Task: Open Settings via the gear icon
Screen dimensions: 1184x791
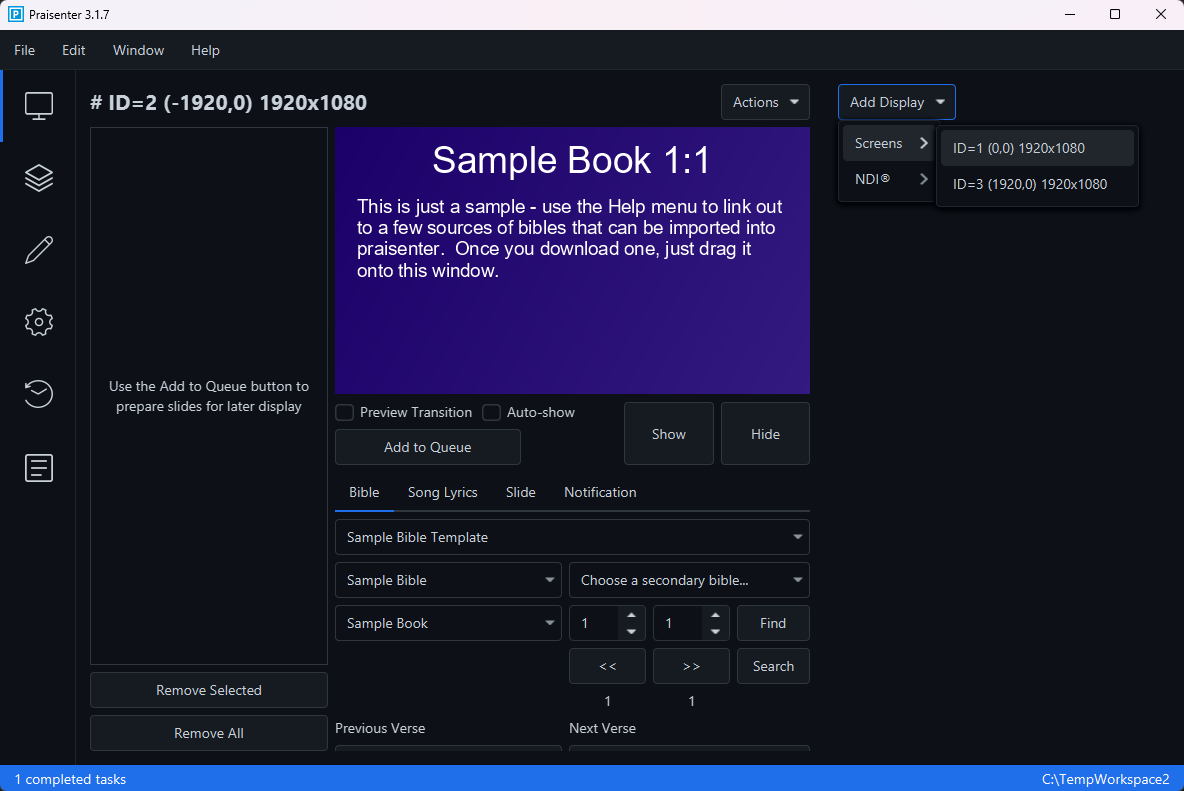Action: pyautogui.click(x=38, y=321)
